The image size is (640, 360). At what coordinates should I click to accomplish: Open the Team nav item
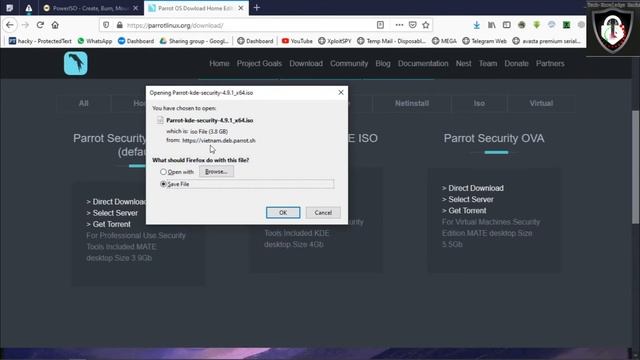tap(488, 64)
